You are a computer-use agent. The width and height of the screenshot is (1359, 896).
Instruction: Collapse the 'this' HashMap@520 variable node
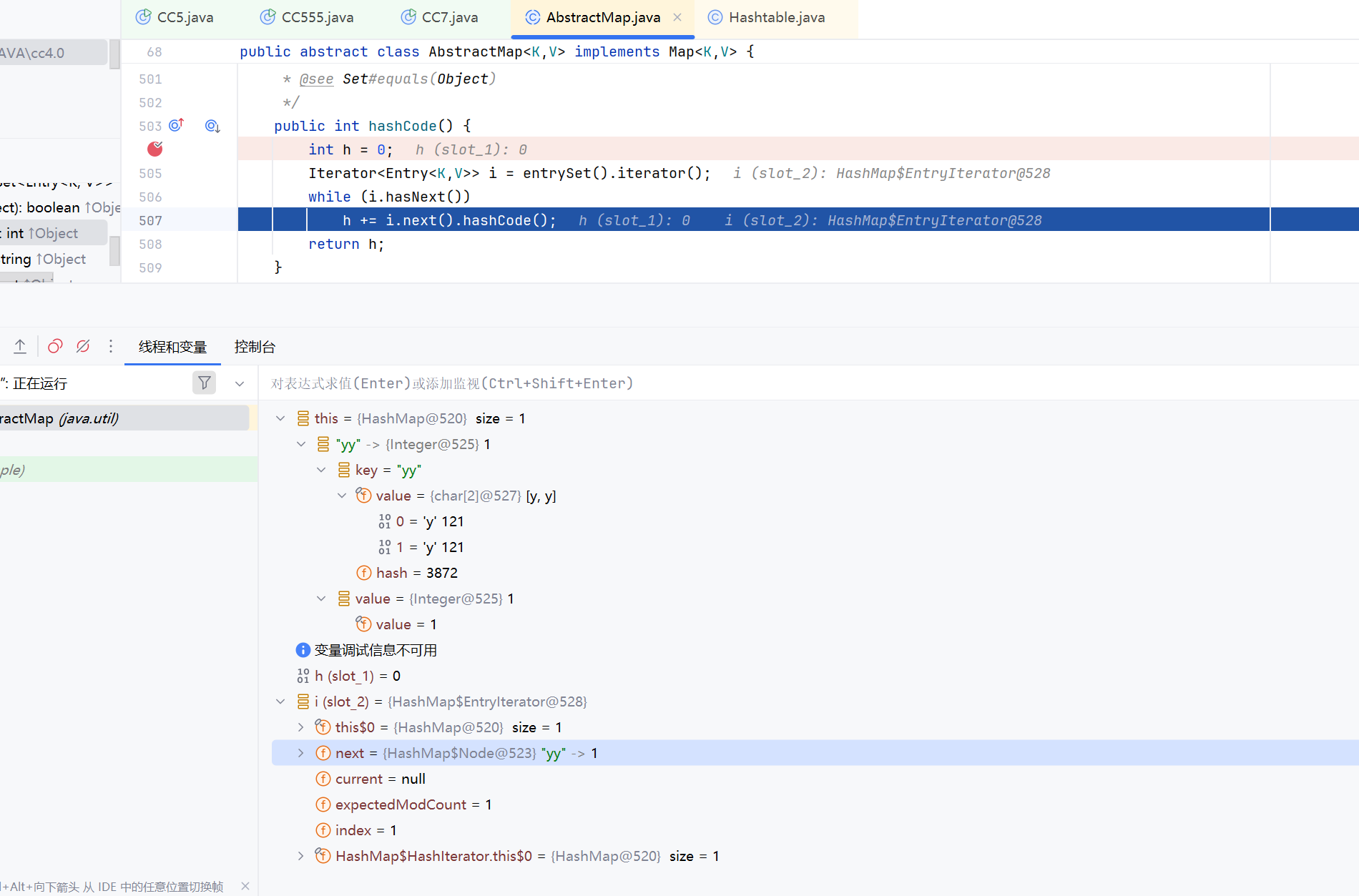[280, 418]
